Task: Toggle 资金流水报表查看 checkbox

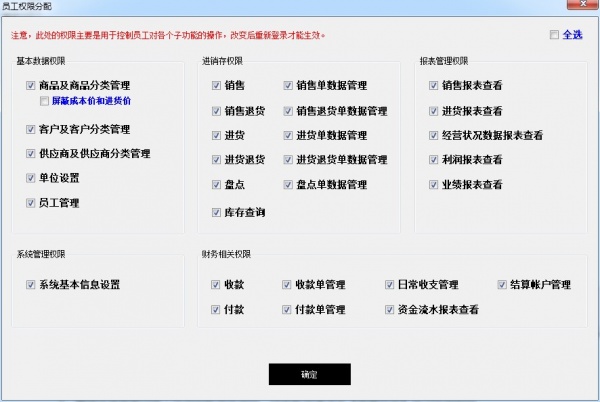Action: [389, 309]
